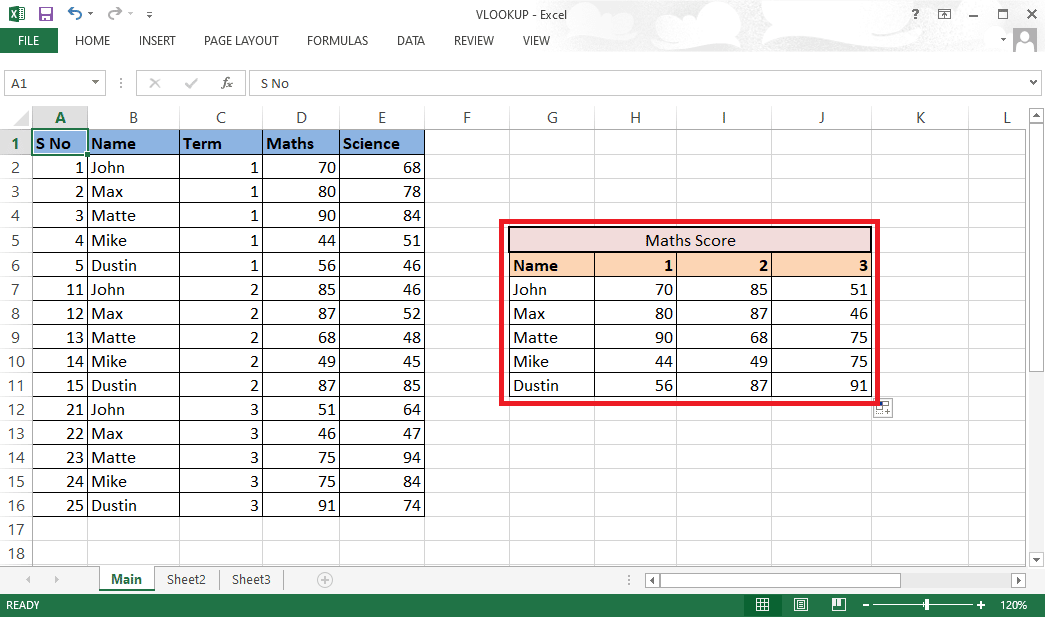
Task: Click the Quick Analysis icon below Maths Score table
Action: tap(882, 408)
